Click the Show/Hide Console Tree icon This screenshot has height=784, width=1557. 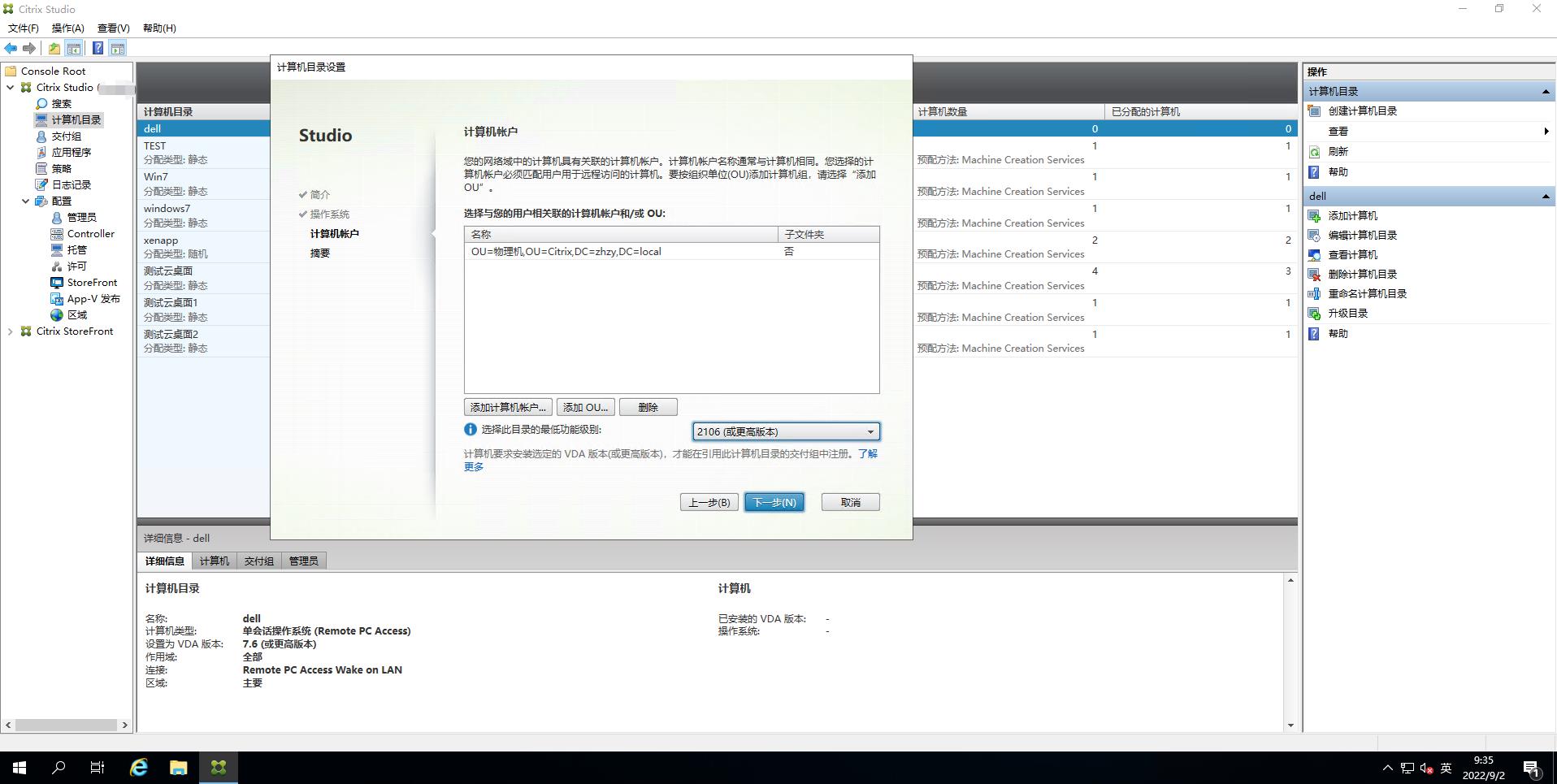click(74, 48)
